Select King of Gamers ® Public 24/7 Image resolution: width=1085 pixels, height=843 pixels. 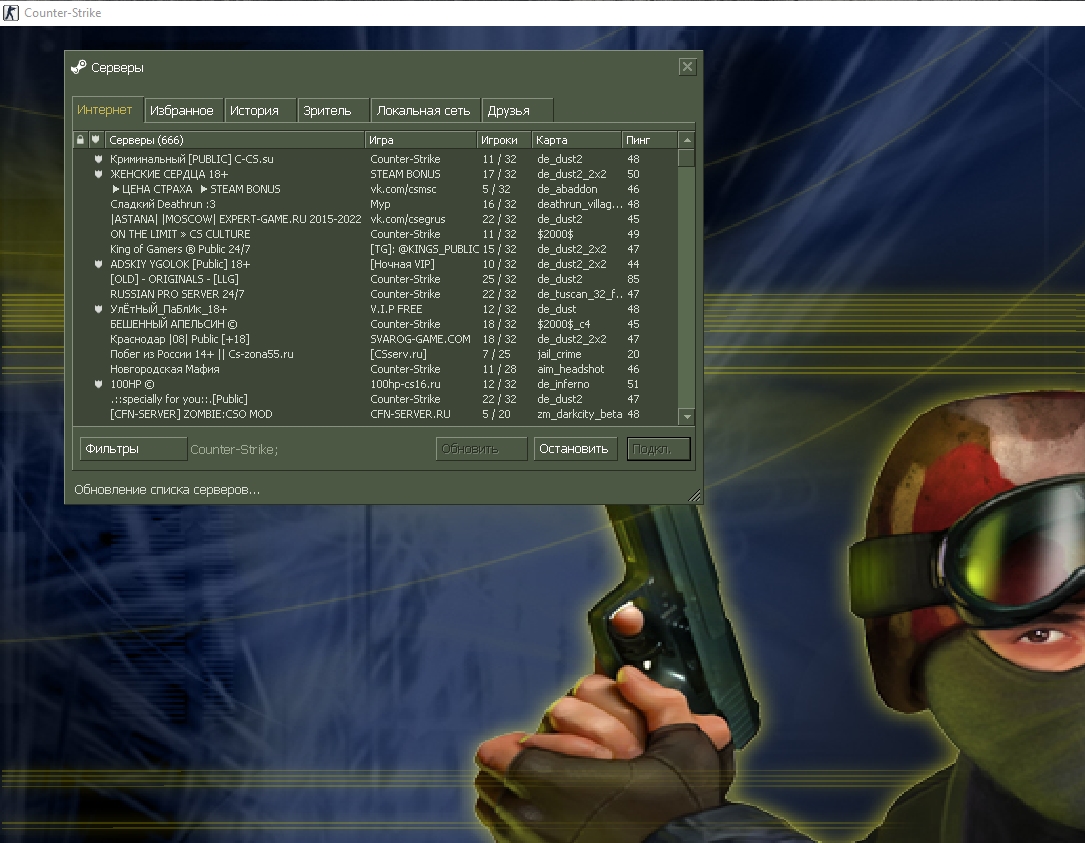(375, 249)
